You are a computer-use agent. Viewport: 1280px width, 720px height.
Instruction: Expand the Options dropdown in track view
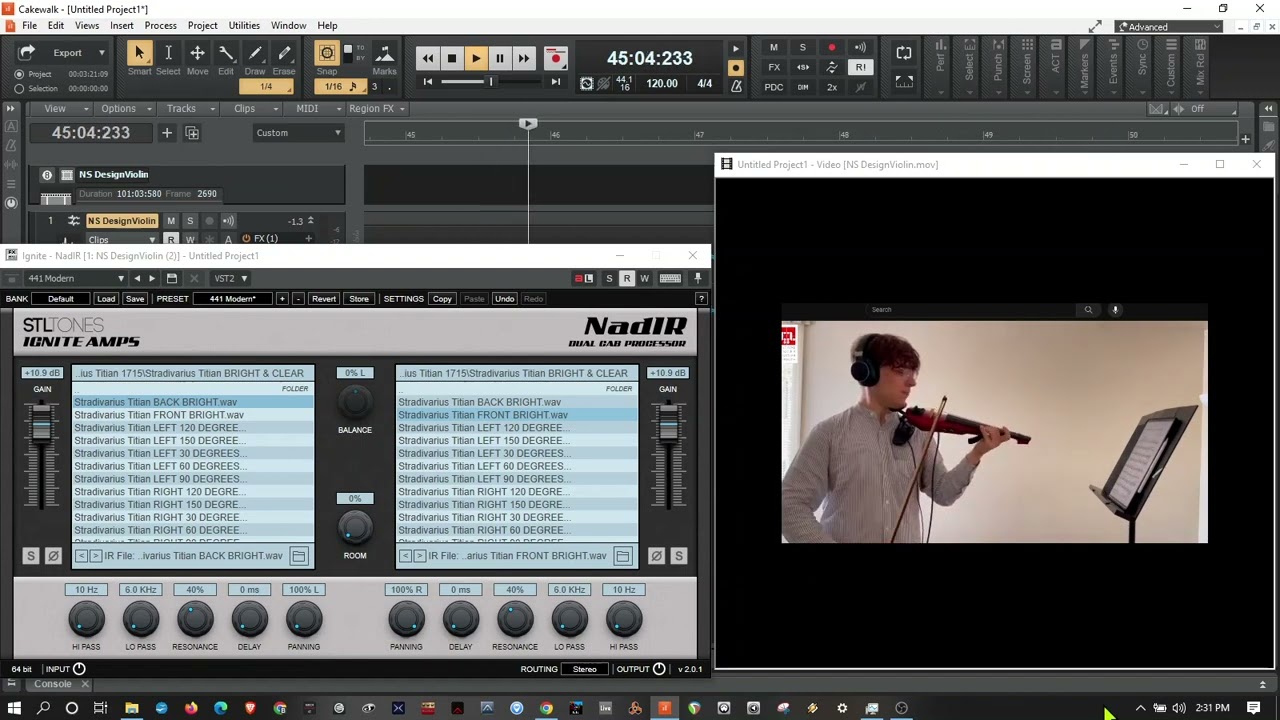125,108
